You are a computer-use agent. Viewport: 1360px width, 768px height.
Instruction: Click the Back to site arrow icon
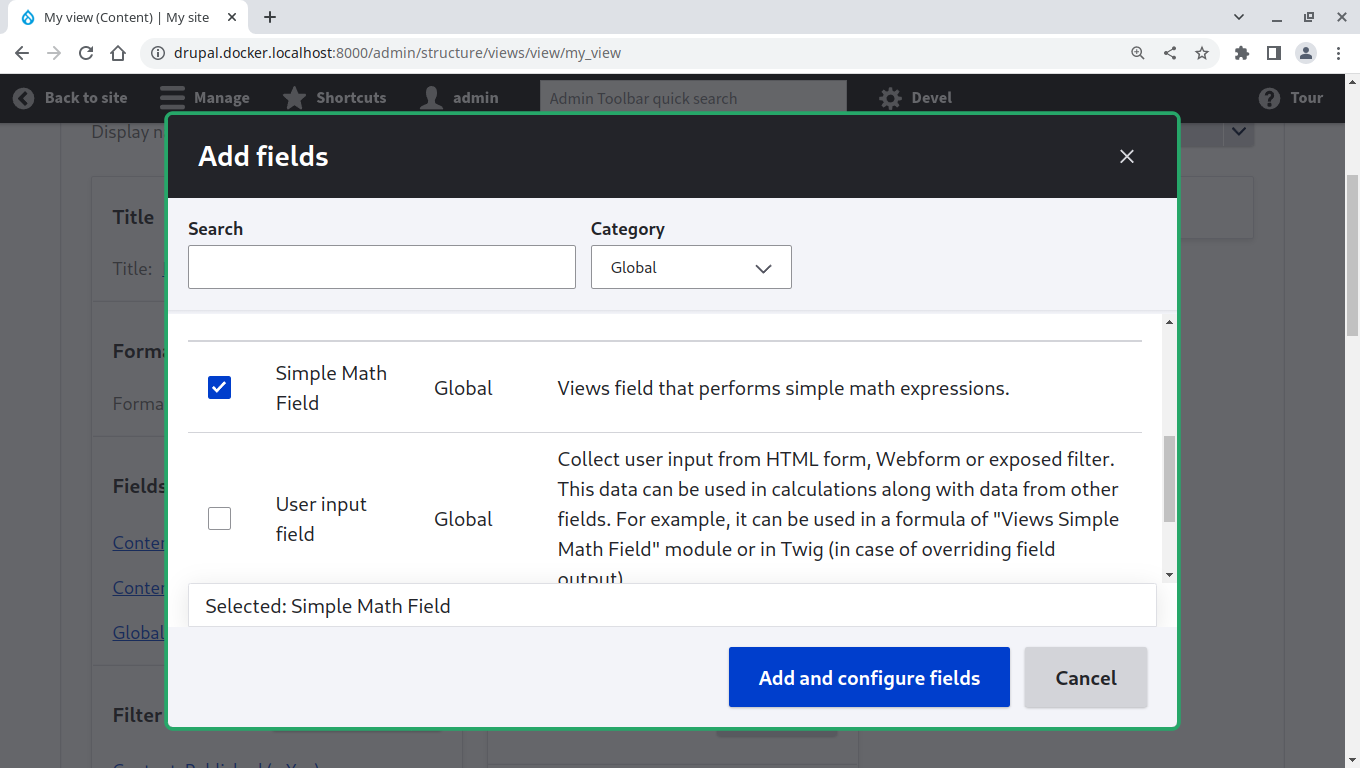[x=23, y=98]
